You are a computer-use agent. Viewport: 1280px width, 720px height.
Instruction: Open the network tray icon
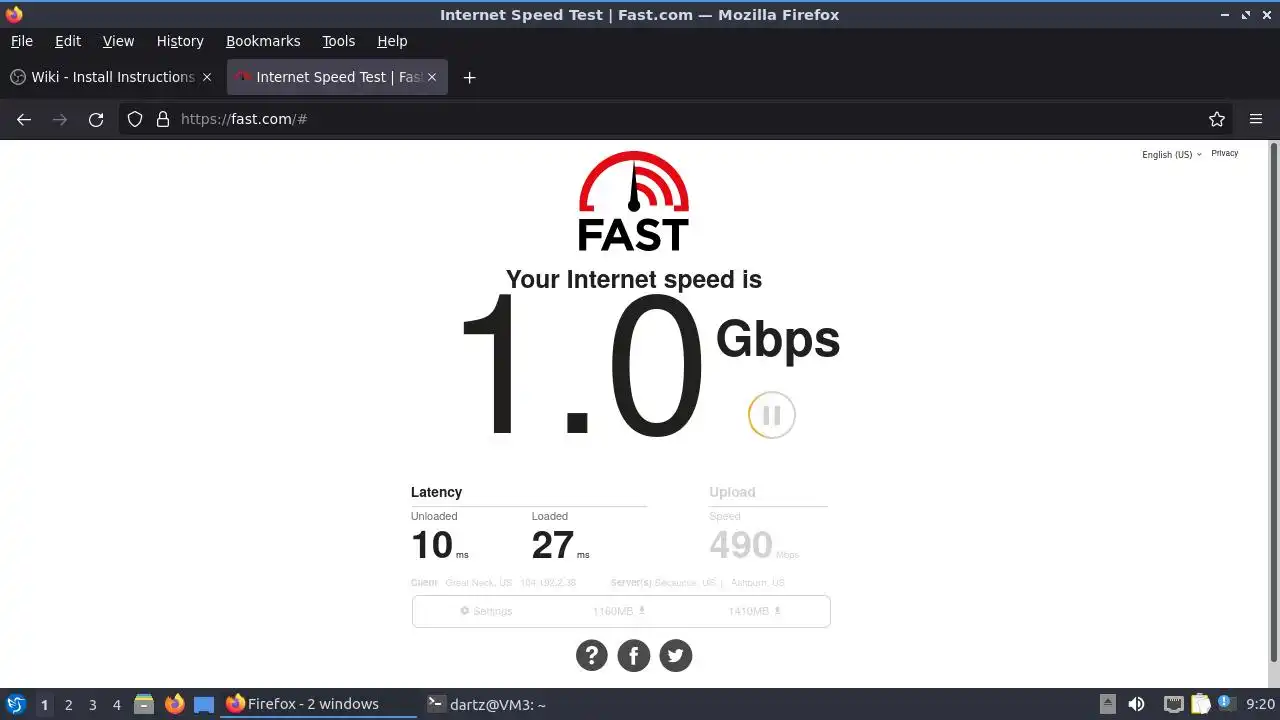1173,704
